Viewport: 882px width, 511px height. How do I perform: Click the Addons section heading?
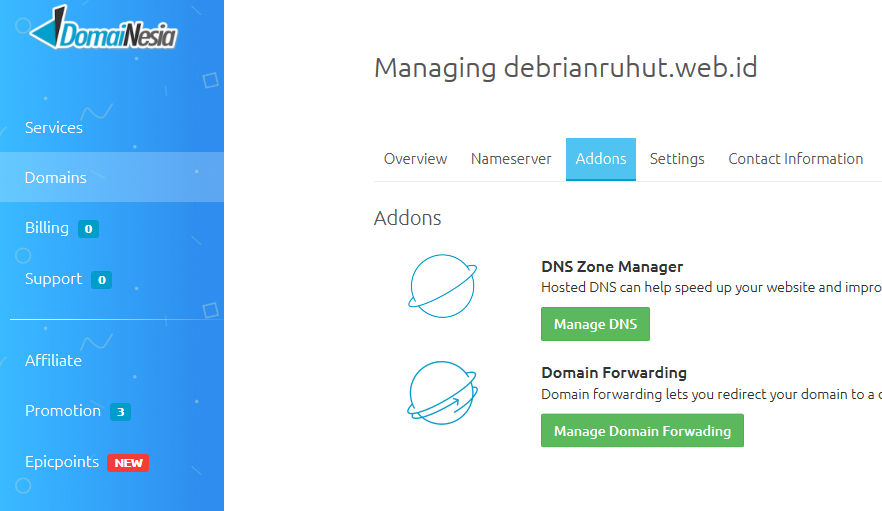coord(408,218)
